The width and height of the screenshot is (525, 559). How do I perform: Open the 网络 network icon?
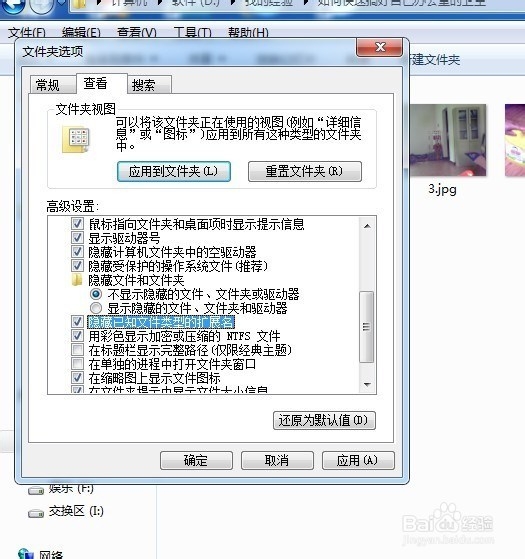pos(26,553)
